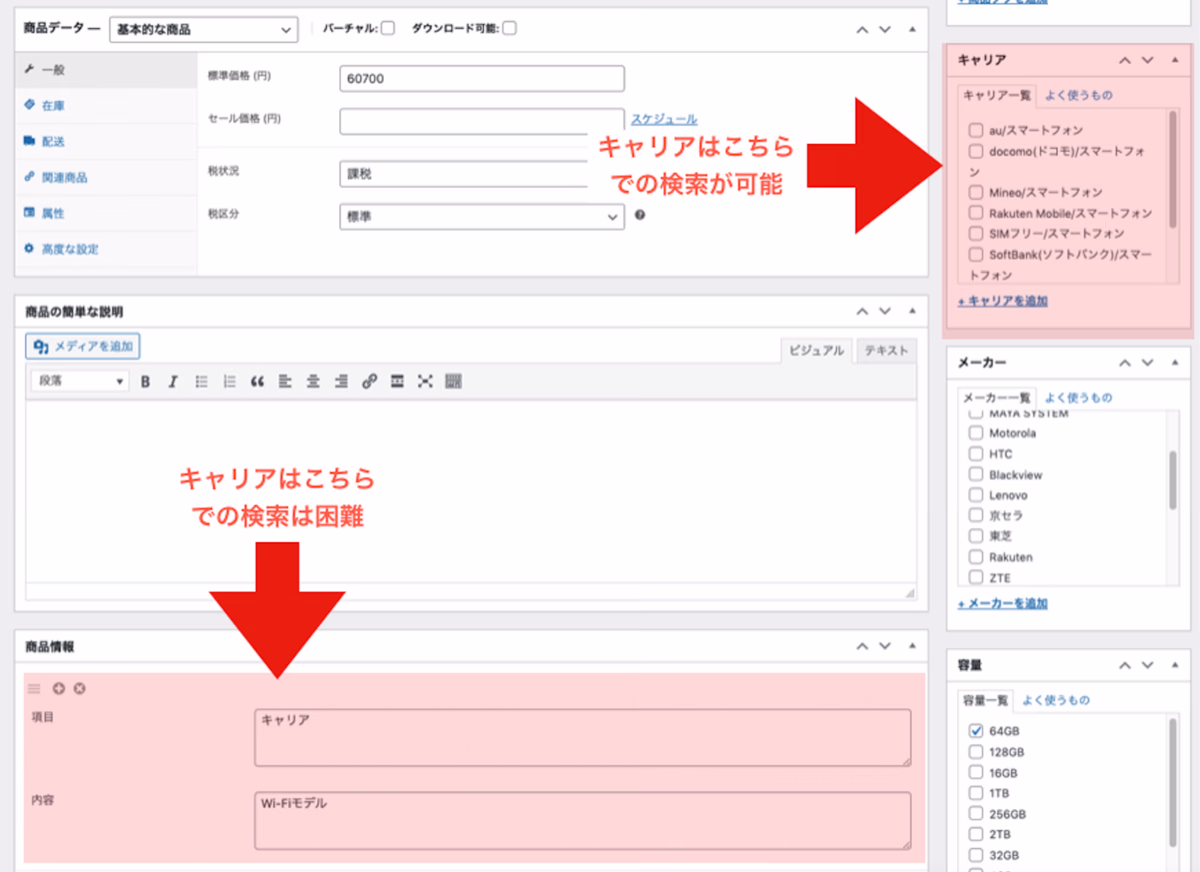Move the メーカー panel down

point(1147,362)
